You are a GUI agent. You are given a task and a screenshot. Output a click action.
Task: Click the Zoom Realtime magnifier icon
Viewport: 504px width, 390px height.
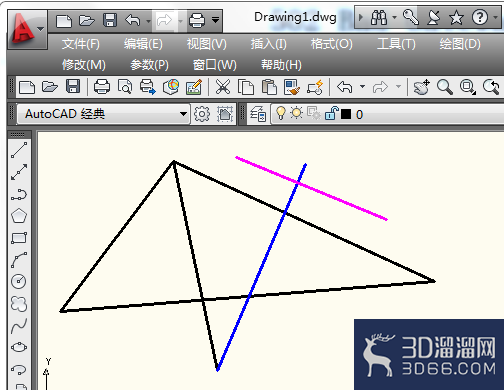(x=445, y=87)
